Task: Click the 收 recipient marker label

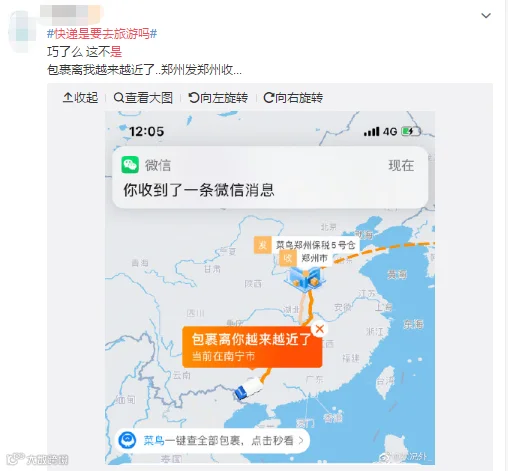Action: coord(288,258)
